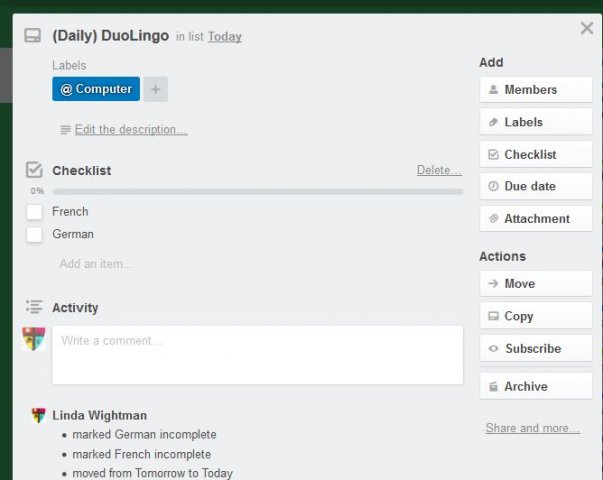Click the French checklist item text
Screen dimensions: 603x480
pyautogui.click(x=70, y=212)
